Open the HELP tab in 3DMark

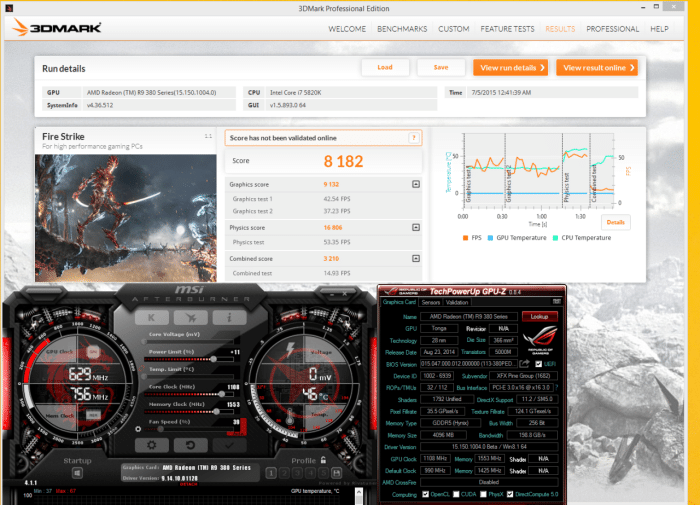coord(659,29)
